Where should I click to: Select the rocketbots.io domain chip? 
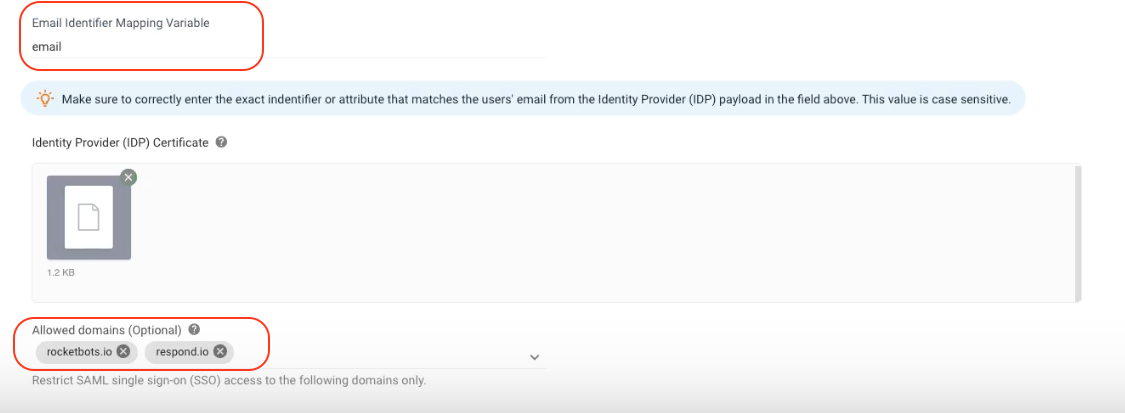(x=79, y=351)
